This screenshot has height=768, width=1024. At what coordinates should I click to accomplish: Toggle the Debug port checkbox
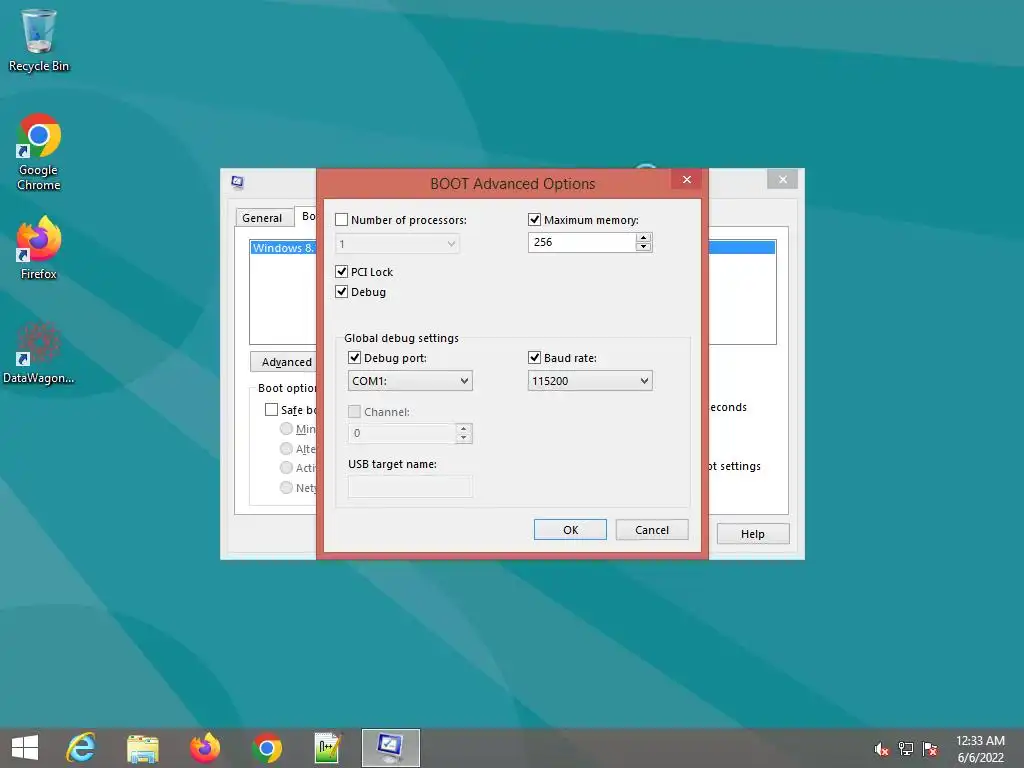tap(355, 357)
